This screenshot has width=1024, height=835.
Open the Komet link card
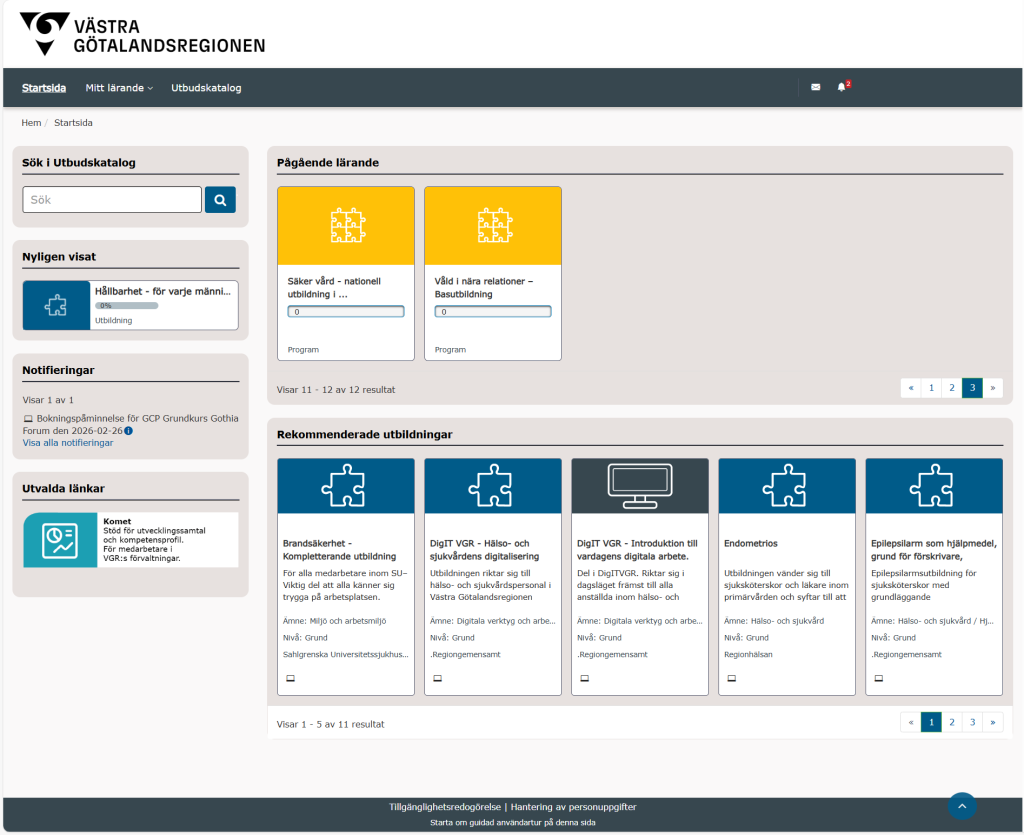pos(131,540)
